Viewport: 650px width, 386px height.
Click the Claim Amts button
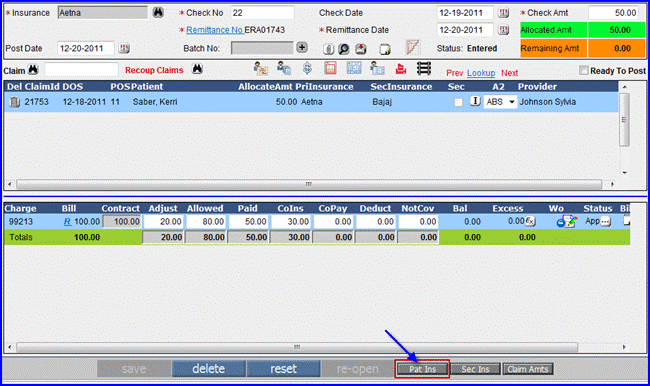tap(528, 369)
